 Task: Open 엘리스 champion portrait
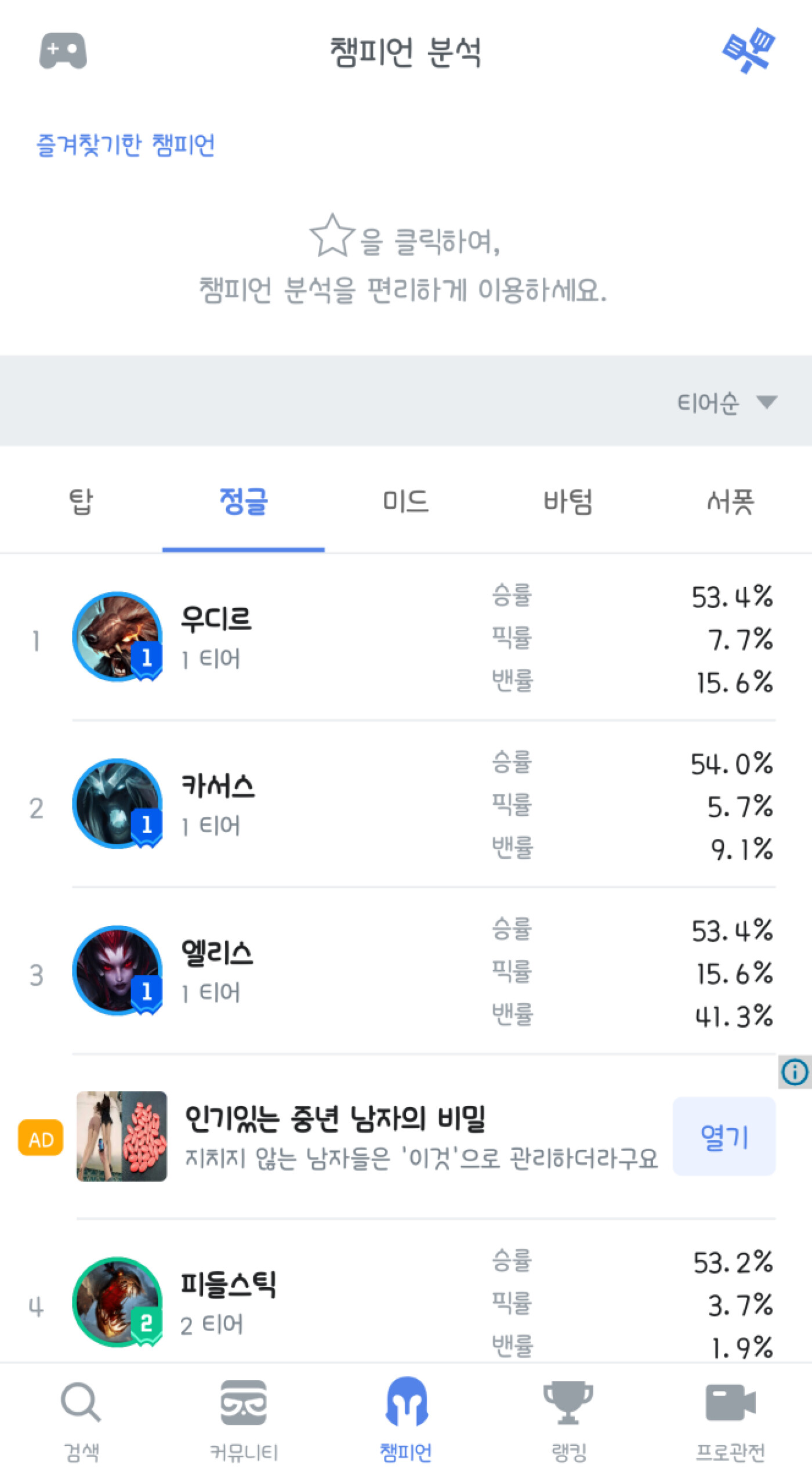pos(117,971)
